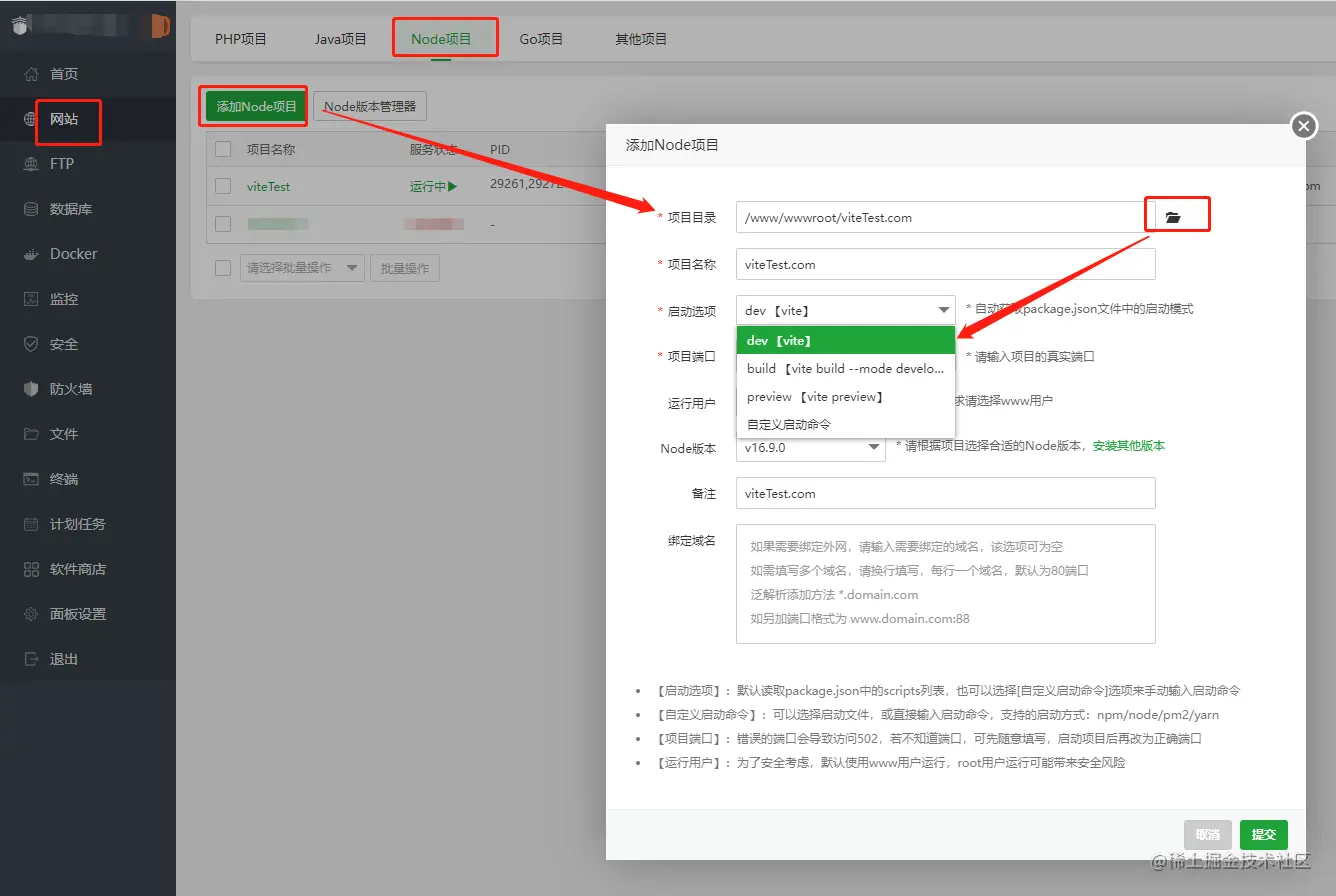Open the Go项目 tab
Viewport: 1336px width, 896px height.
click(541, 39)
